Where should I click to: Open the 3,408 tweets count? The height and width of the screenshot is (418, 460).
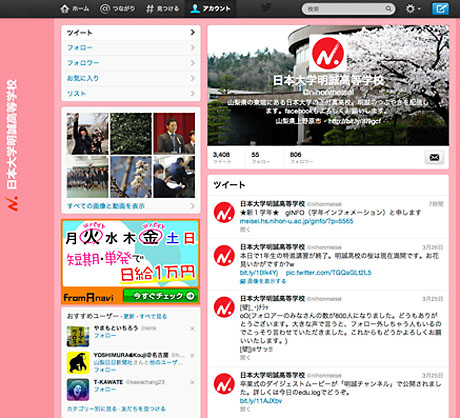coord(222,158)
